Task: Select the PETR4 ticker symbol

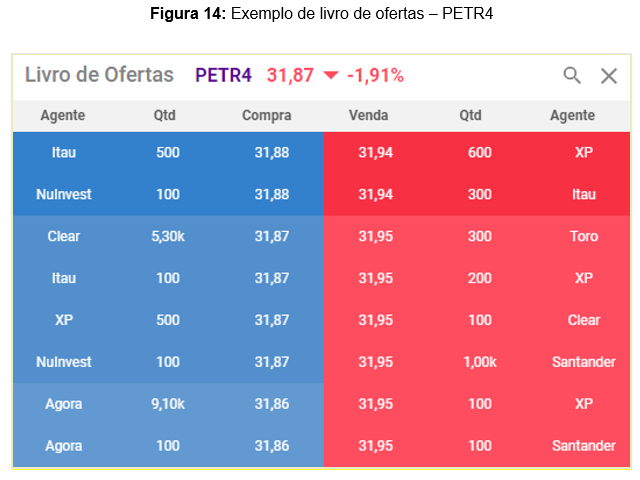Action: [x=223, y=75]
